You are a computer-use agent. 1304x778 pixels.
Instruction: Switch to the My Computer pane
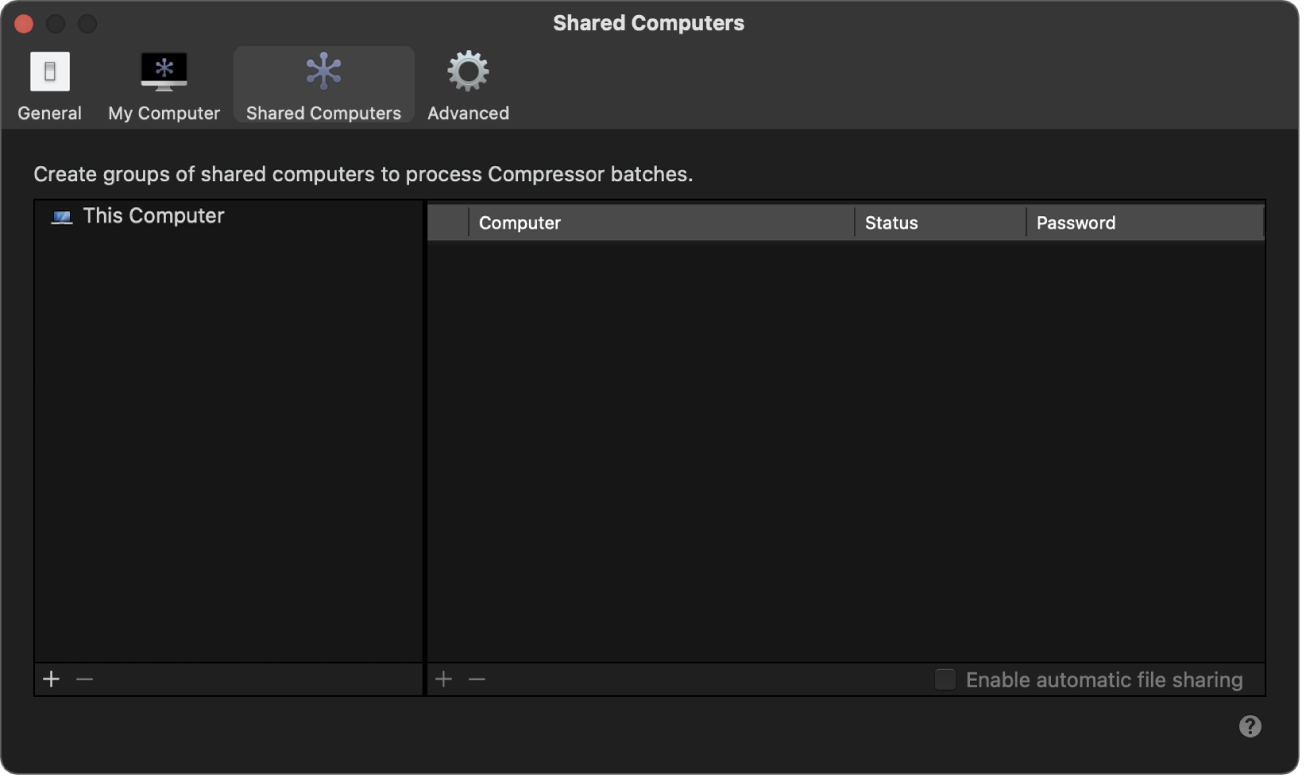click(163, 84)
